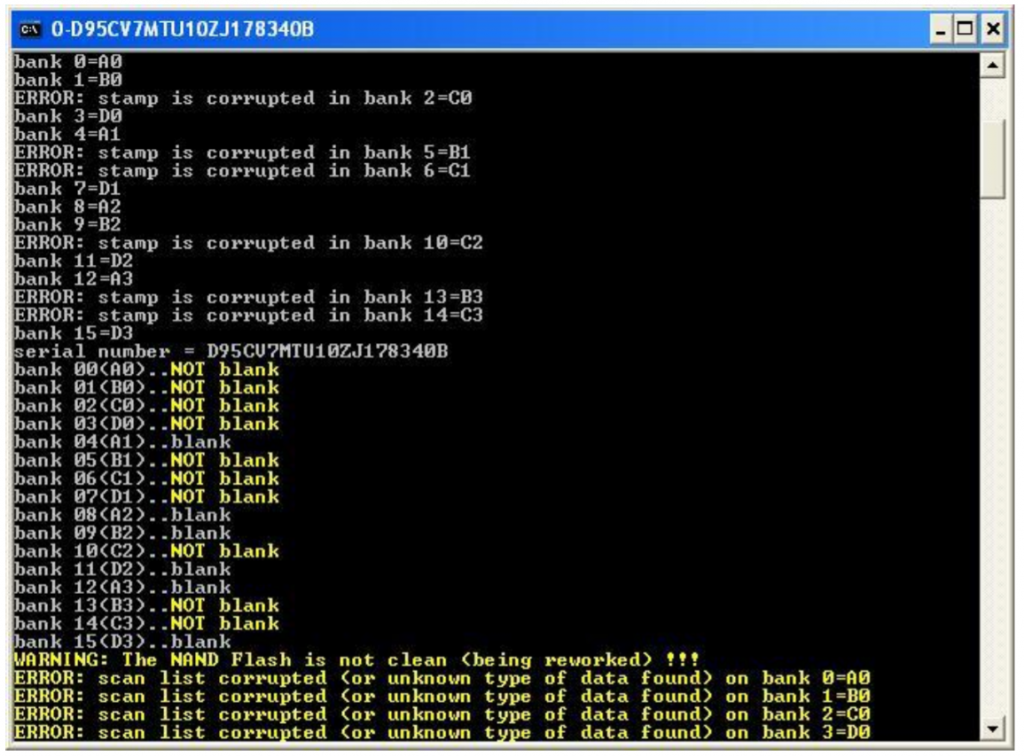The height and width of the screenshot is (756, 1024).
Task: Click the NAND Flash not clean warning line
Action: 357,660
